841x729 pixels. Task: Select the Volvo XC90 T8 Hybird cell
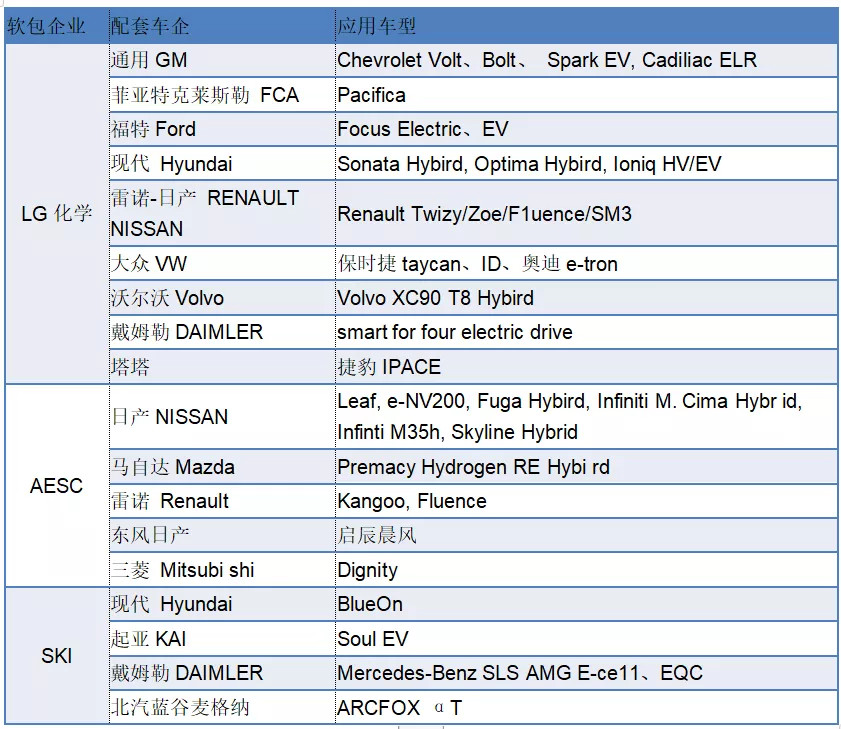click(586, 298)
